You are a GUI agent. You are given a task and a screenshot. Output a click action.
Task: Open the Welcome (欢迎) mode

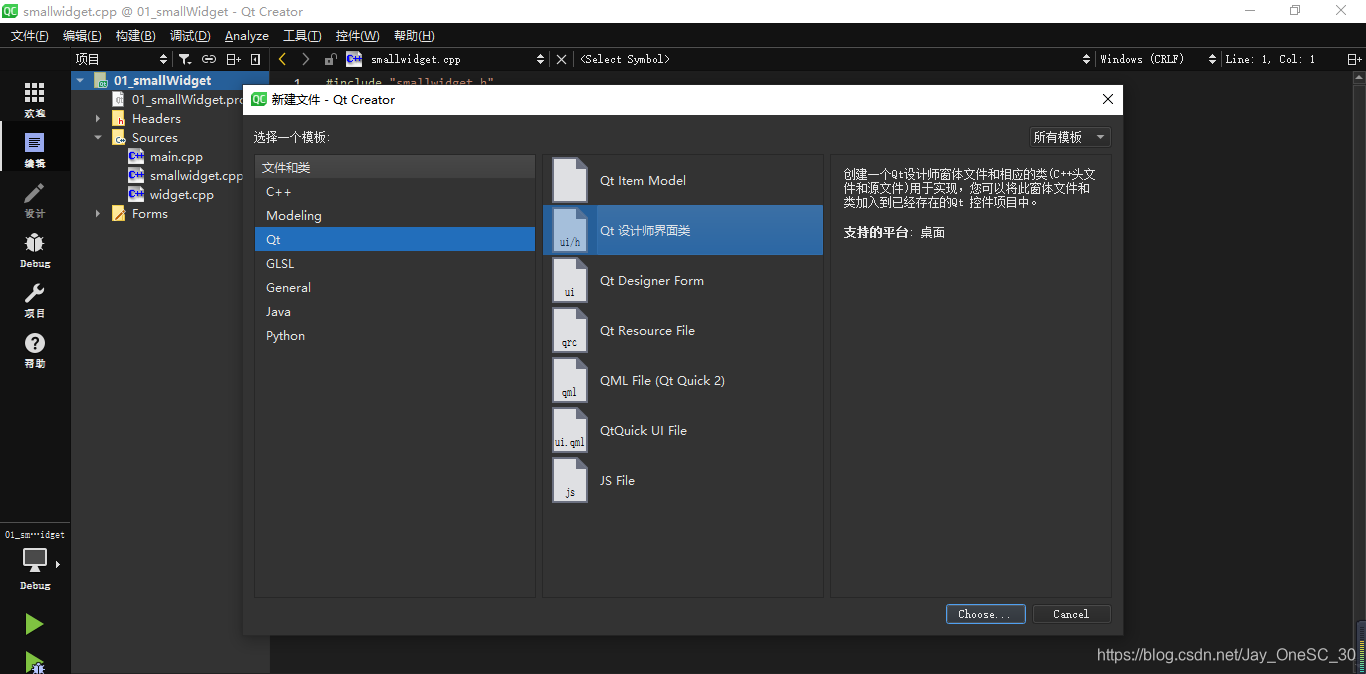pos(35,100)
